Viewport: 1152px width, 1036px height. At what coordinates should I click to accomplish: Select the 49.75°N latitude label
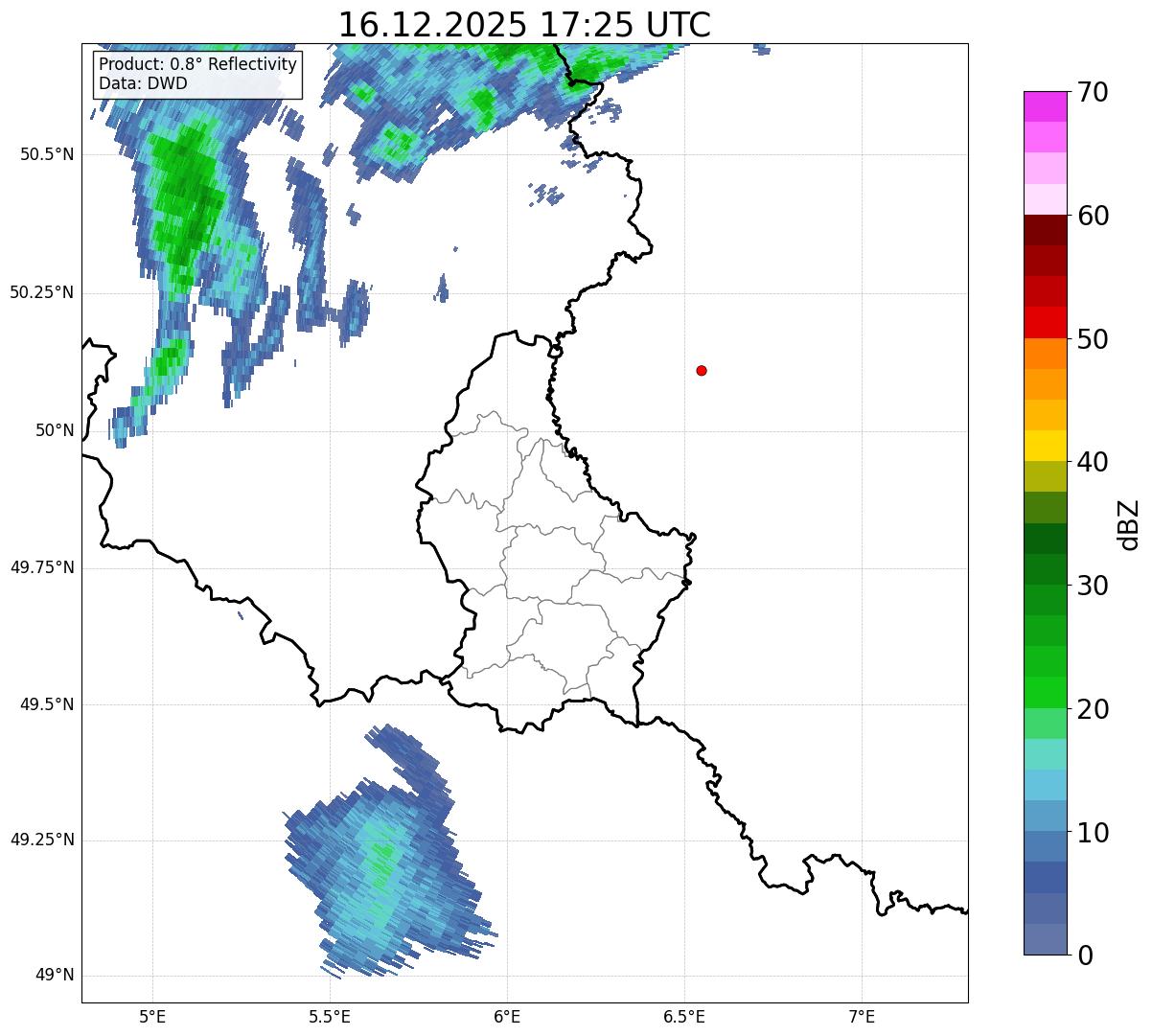[42, 567]
